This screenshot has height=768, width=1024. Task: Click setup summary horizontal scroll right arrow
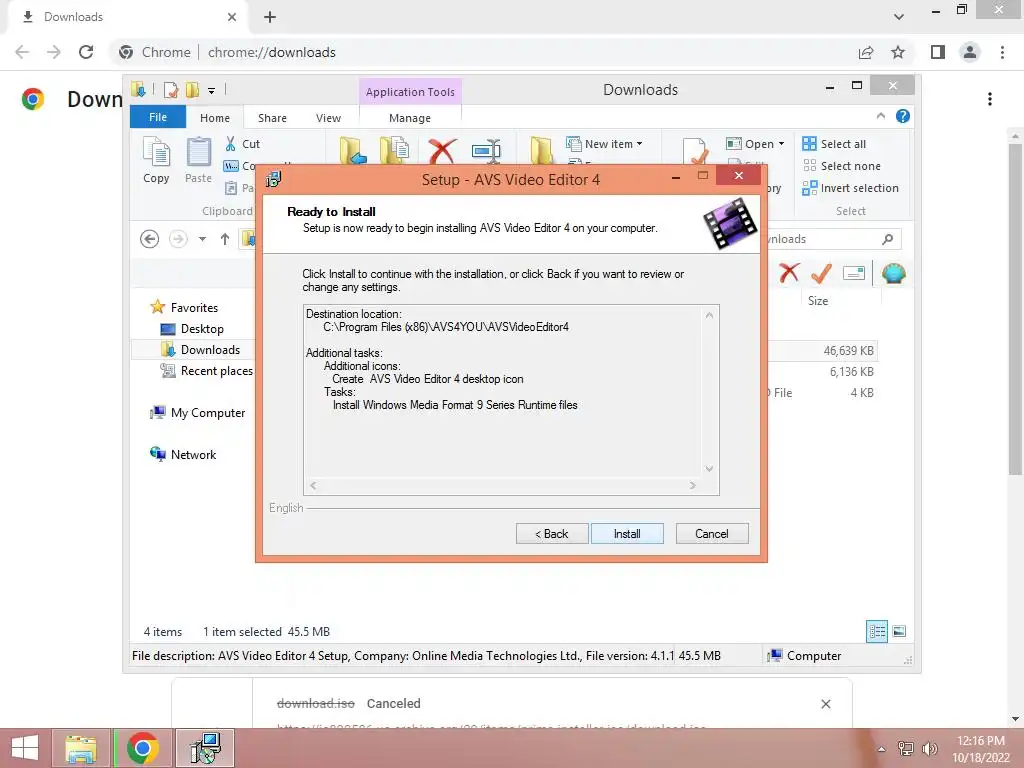pos(693,485)
